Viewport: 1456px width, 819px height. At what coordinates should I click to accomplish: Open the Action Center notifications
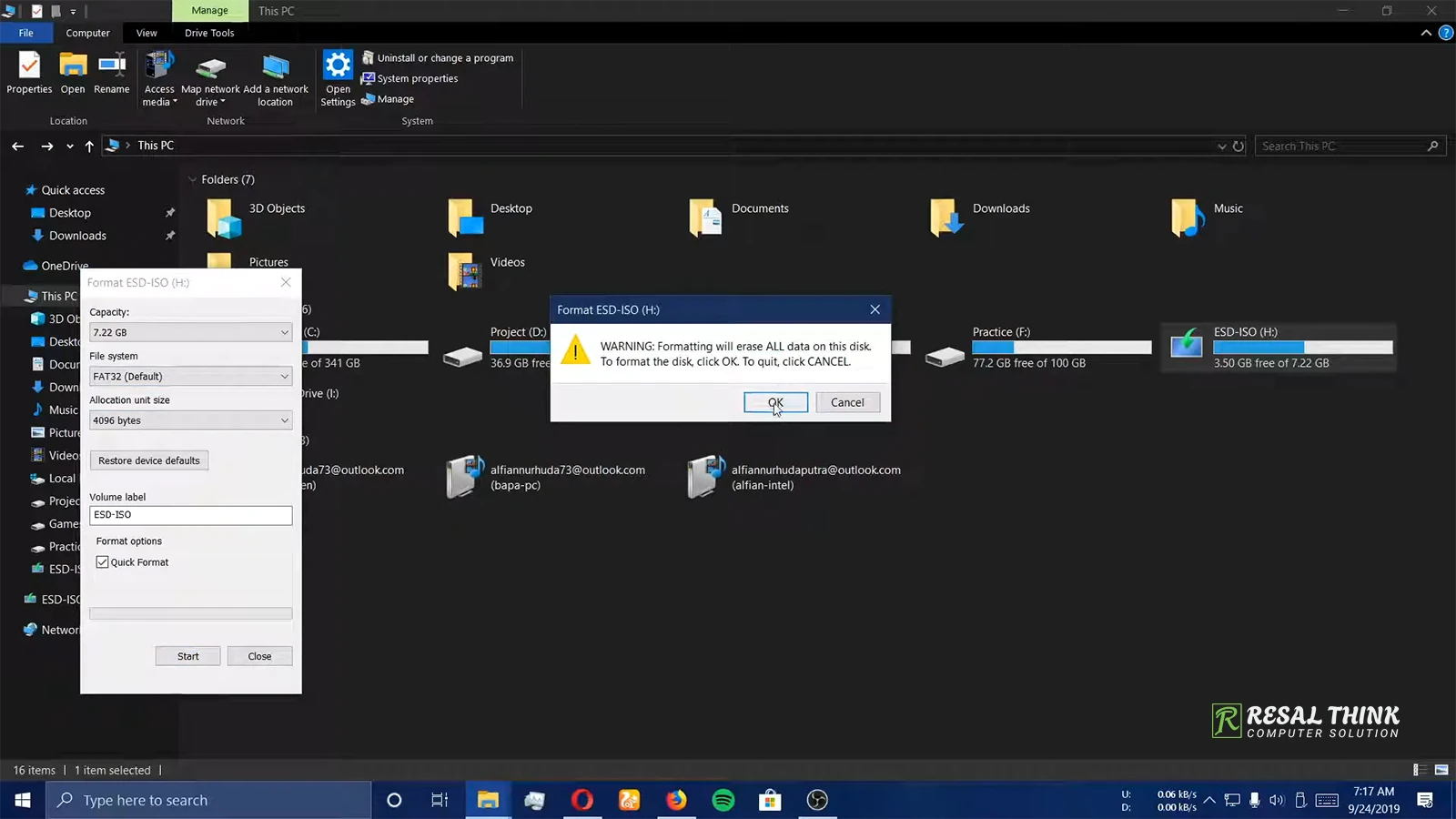pos(1425,800)
